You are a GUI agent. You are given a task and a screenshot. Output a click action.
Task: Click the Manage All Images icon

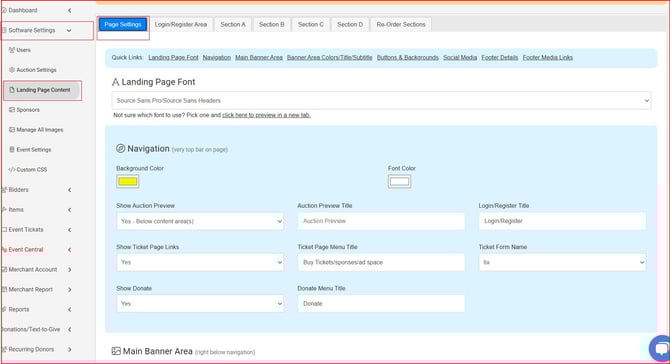[12, 129]
